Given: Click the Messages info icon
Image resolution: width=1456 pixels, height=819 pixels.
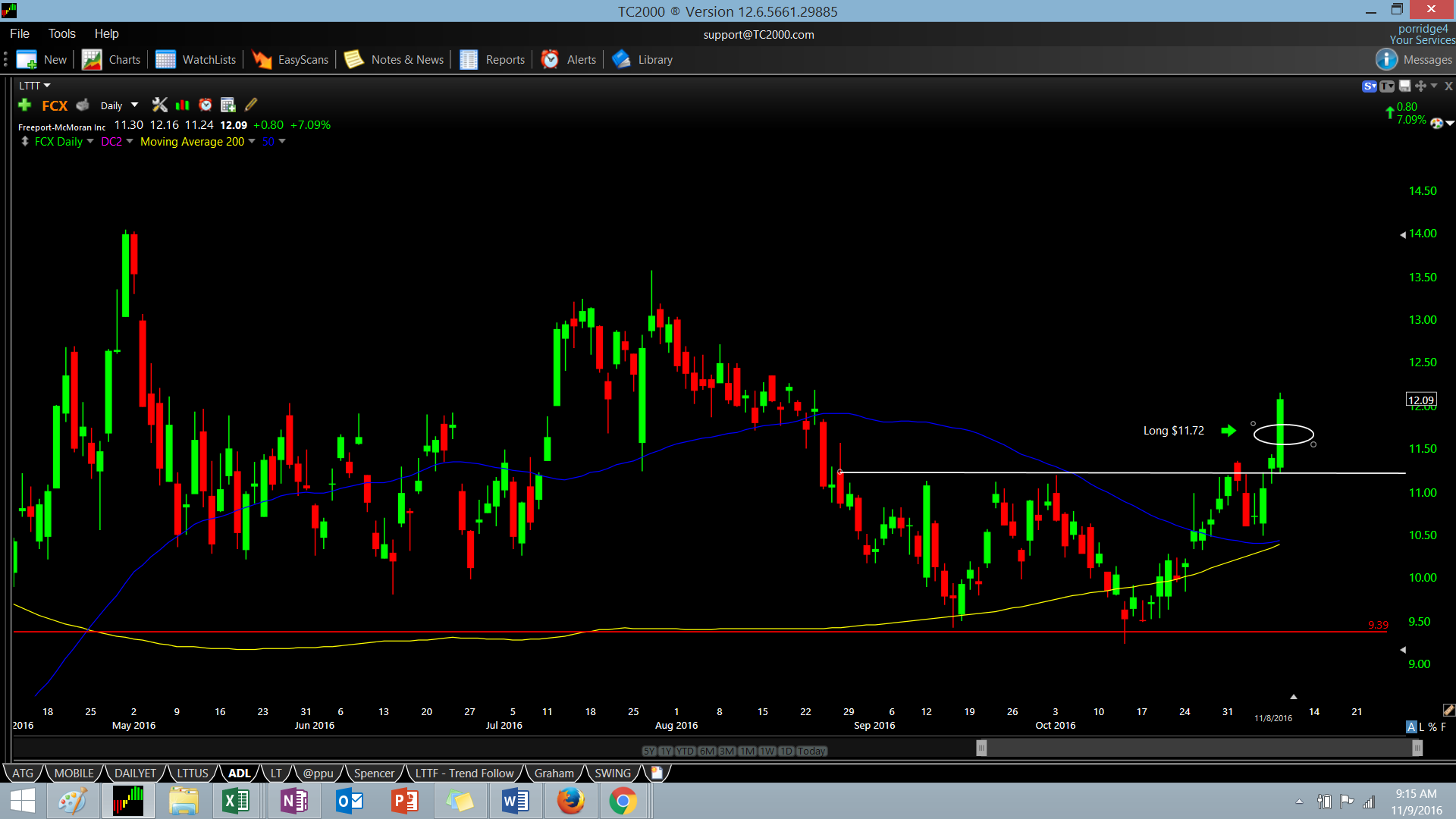Looking at the screenshot, I should point(1386,59).
